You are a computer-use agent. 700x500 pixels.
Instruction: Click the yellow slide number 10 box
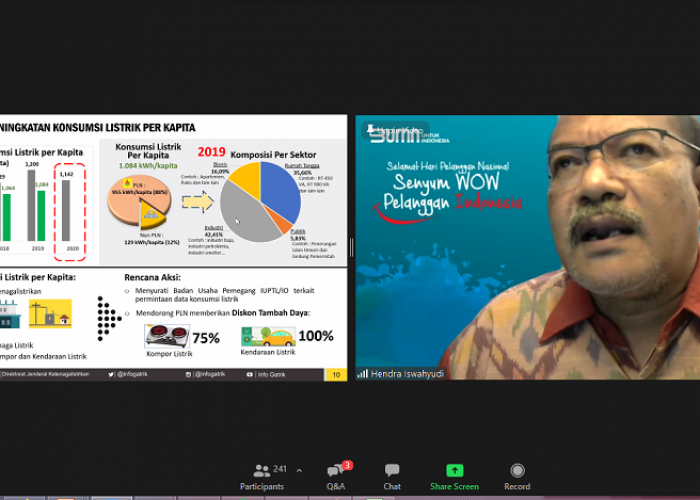(x=337, y=374)
